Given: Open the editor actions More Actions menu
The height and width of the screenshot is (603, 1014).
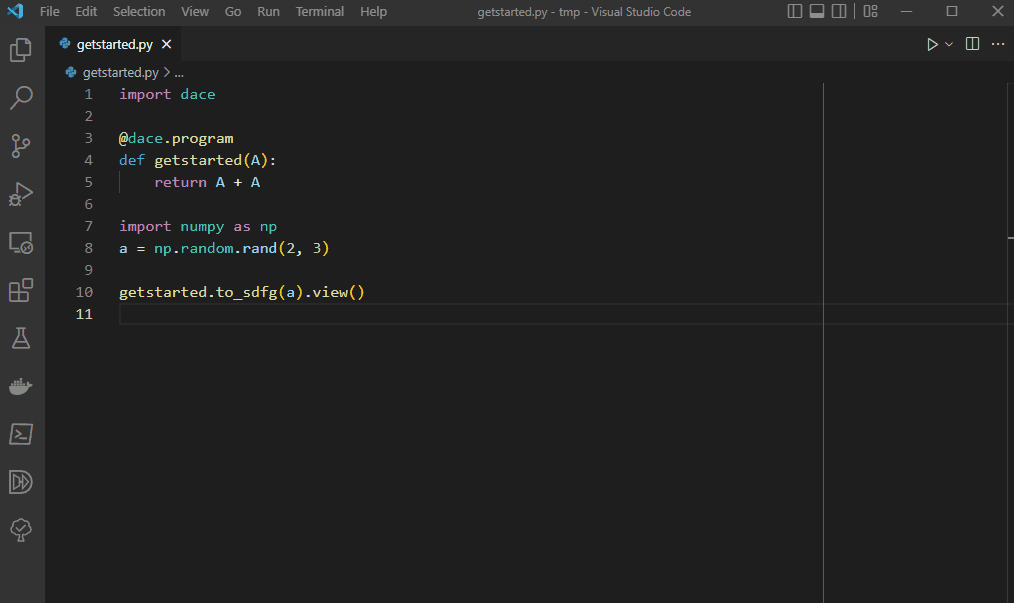Looking at the screenshot, I should pos(997,44).
